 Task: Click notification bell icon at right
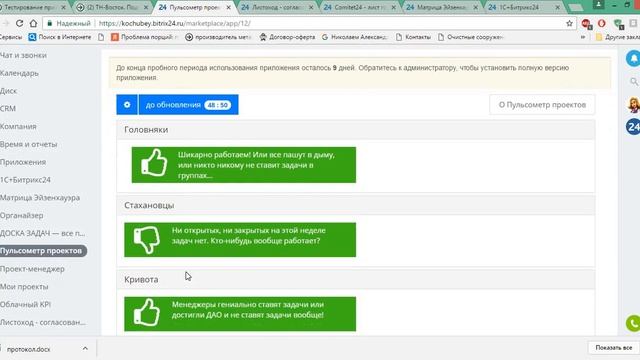633,58
